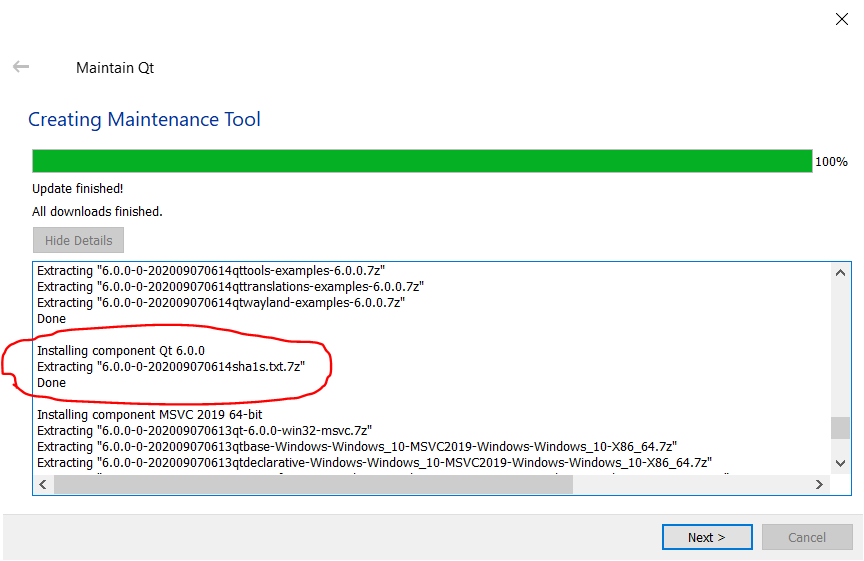Click the qt-6.0.0-win32-msvc.7z extracting line

pyautogui.click(x=204, y=430)
